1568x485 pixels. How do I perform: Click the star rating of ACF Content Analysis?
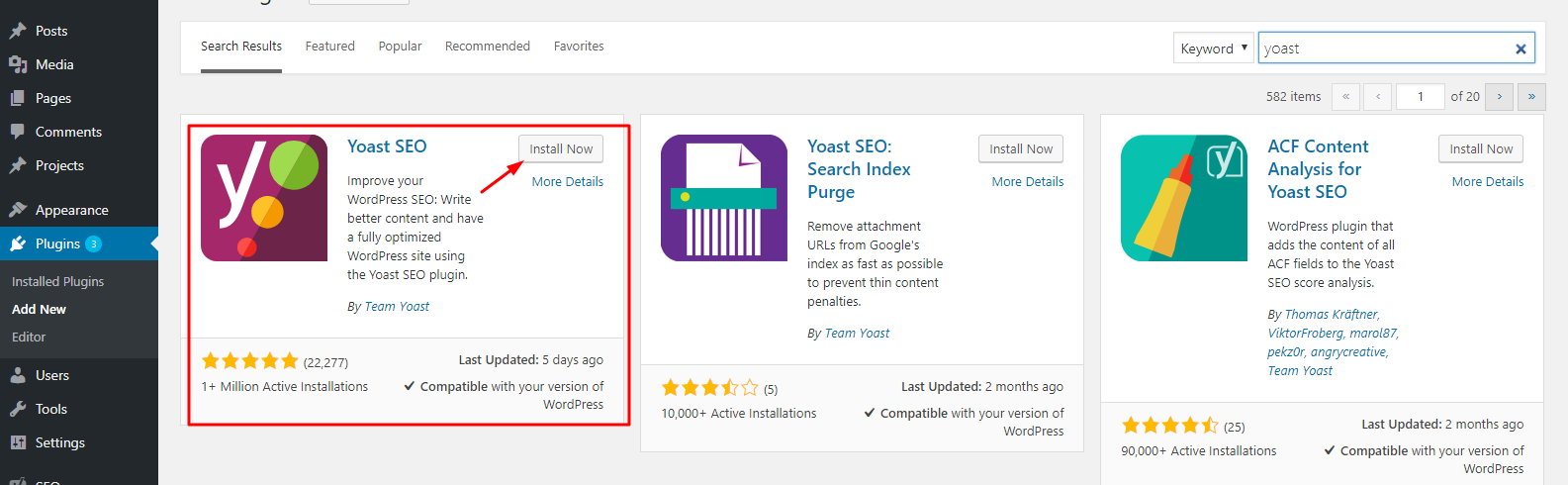1169,426
